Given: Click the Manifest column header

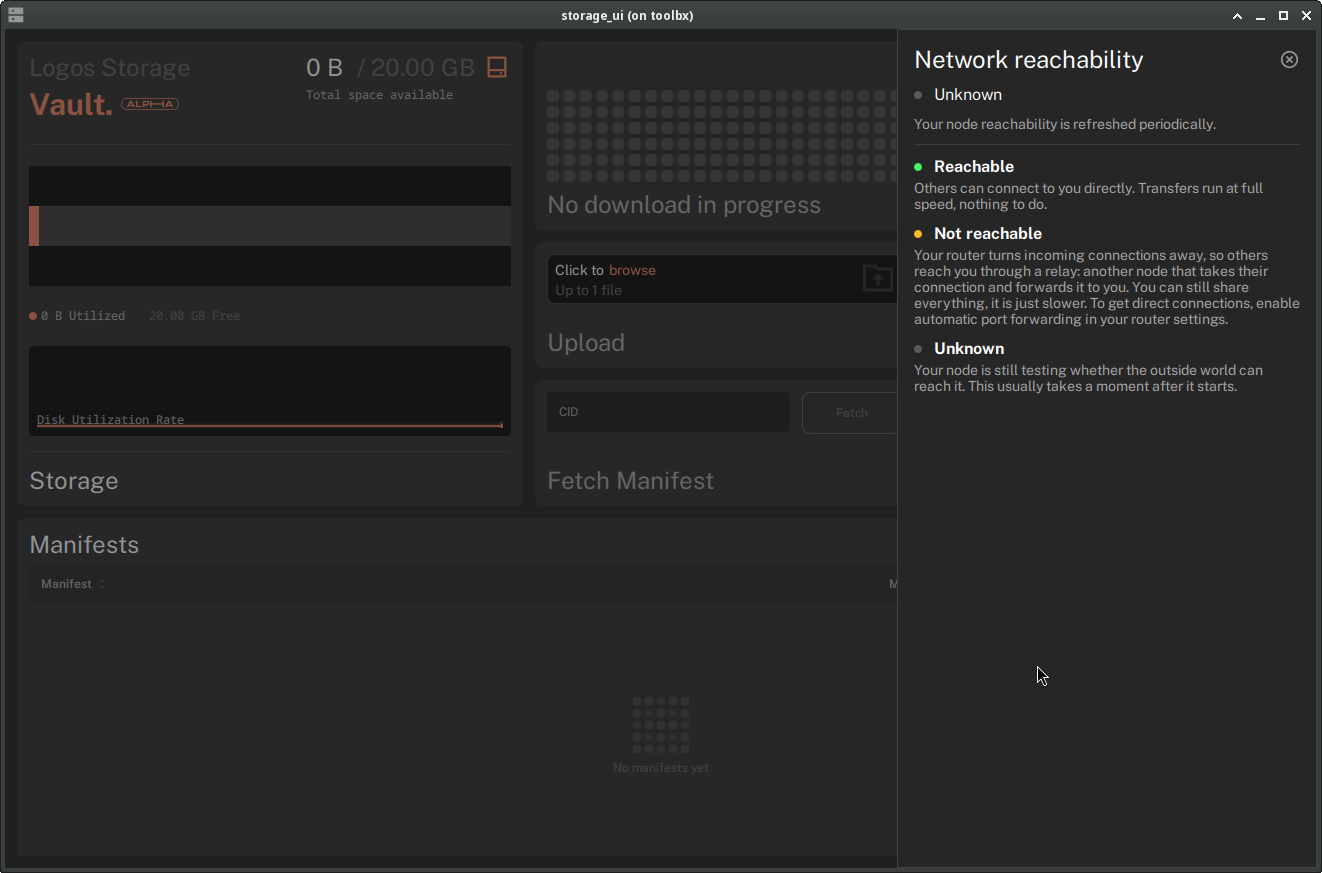Looking at the screenshot, I should tap(66, 584).
